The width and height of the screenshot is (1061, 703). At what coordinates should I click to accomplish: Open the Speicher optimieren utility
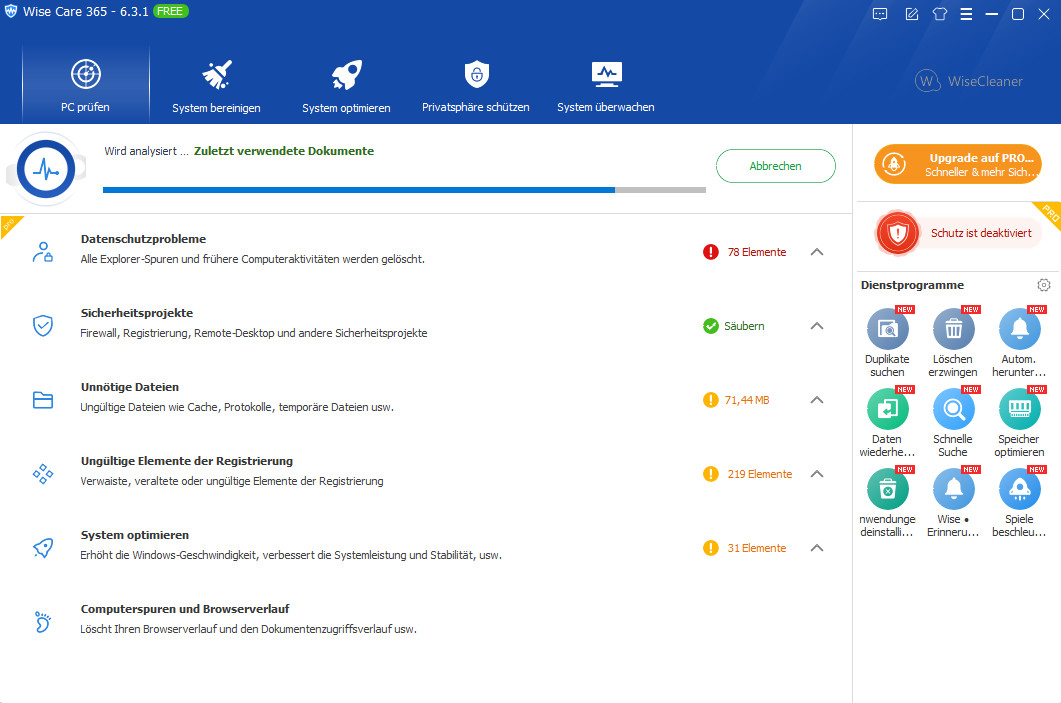pos(1019,410)
